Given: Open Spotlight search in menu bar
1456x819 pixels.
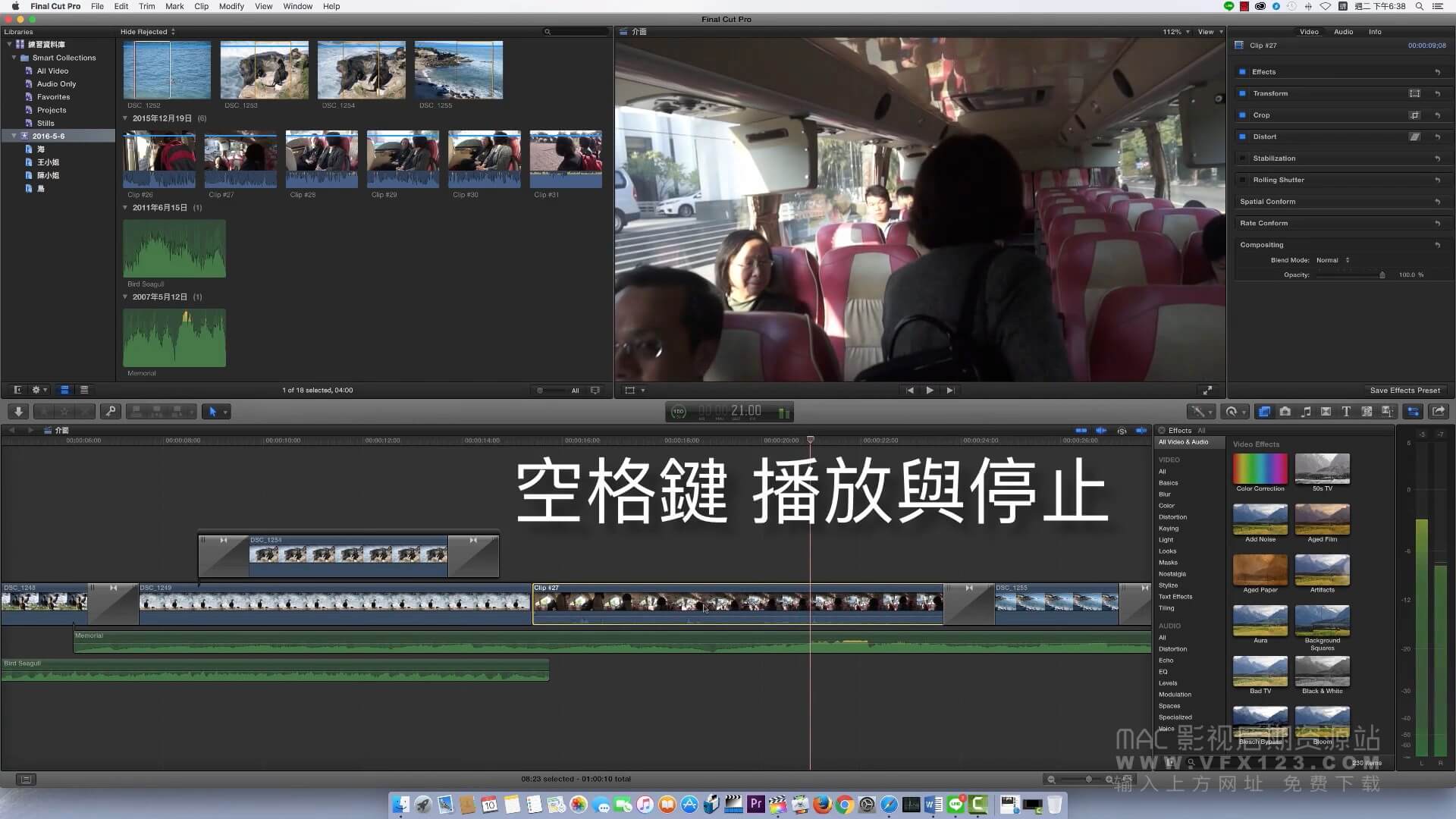Looking at the screenshot, I should pos(1419,6).
